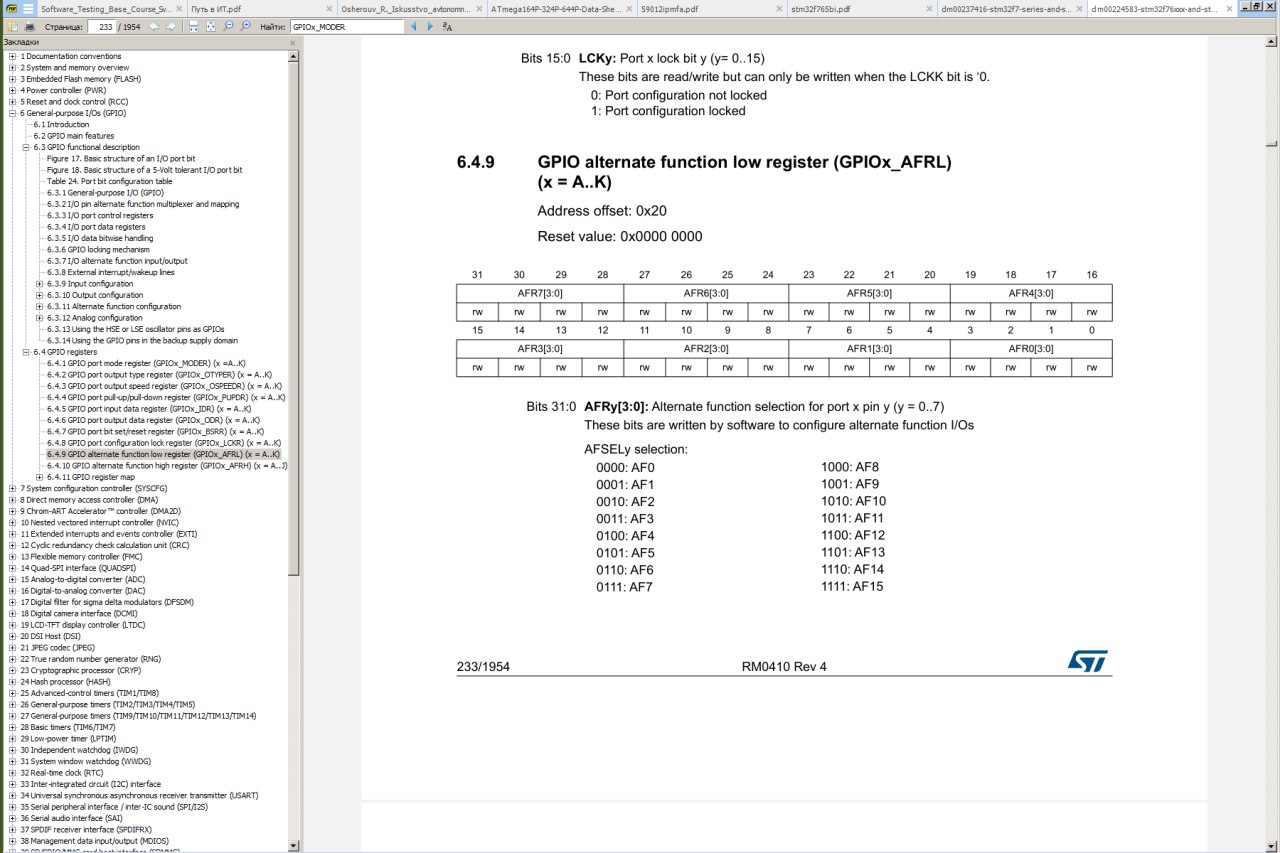Collapse 6 General-purpose I/Os bookmark
1280x853 pixels.
tap(12, 113)
